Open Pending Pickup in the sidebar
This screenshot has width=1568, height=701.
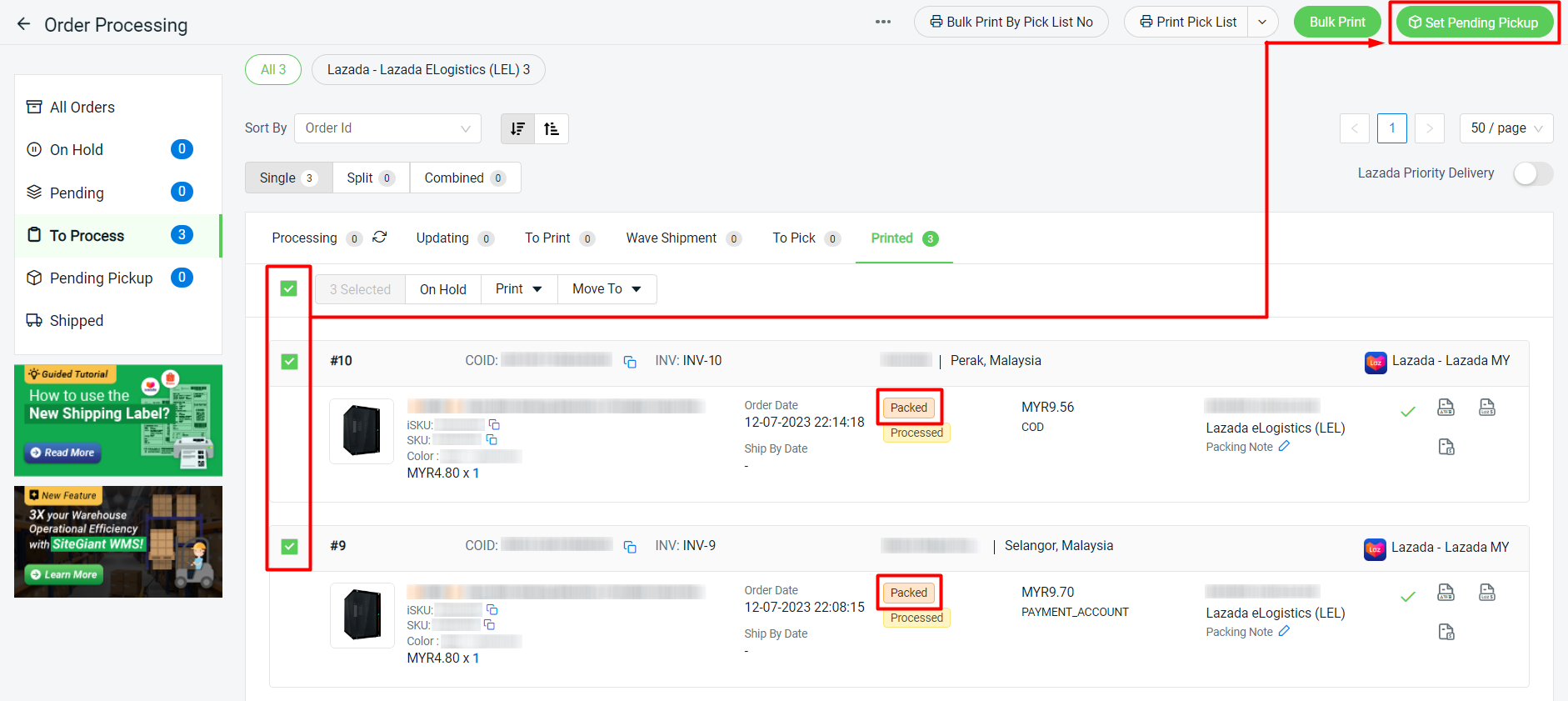[101, 278]
